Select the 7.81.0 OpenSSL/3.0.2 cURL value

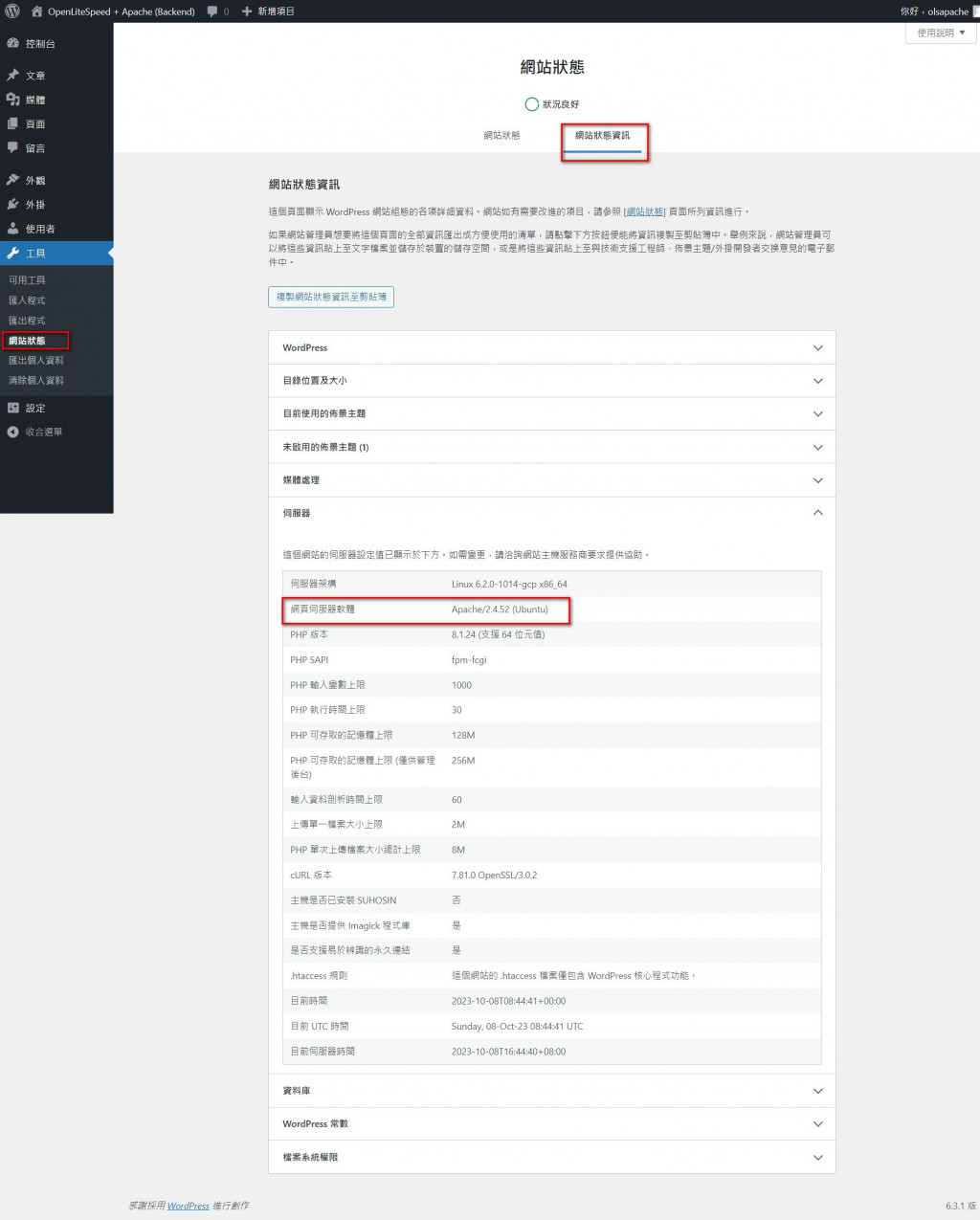[494, 876]
